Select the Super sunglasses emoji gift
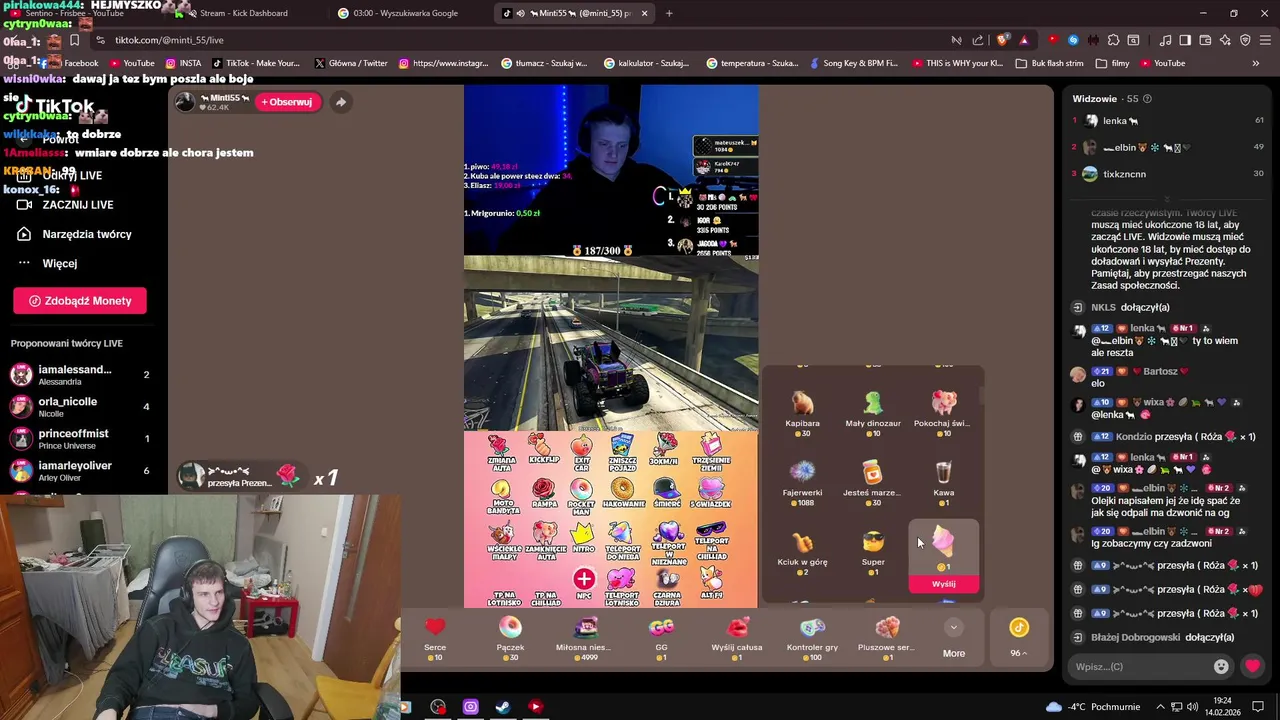Image resolution: width=1280 pixels, height=720 pixels. pos(873,551)
